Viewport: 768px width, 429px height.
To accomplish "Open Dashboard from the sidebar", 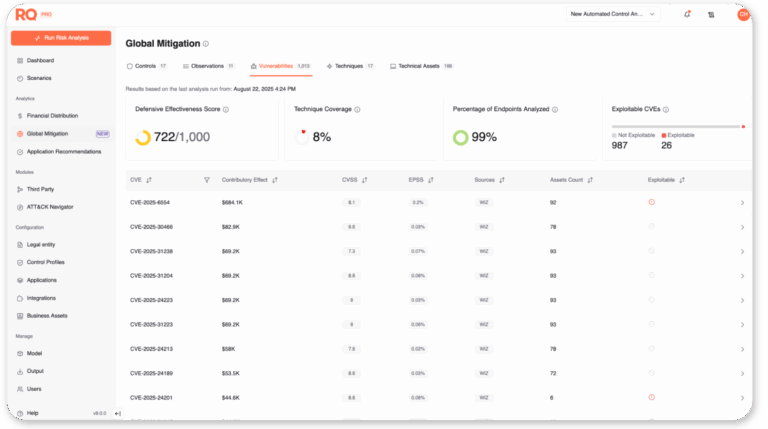I will [40, 60].
